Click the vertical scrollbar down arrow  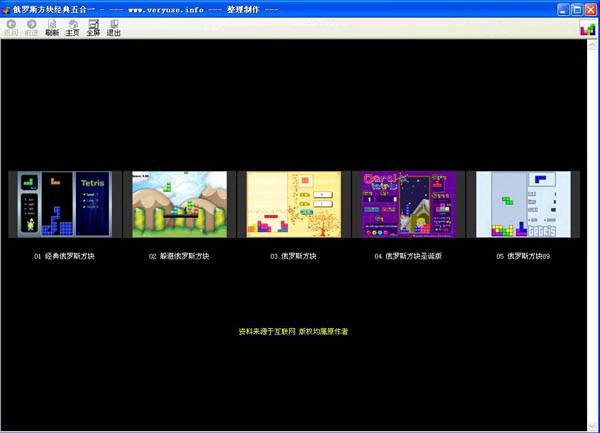click(592, 426)
